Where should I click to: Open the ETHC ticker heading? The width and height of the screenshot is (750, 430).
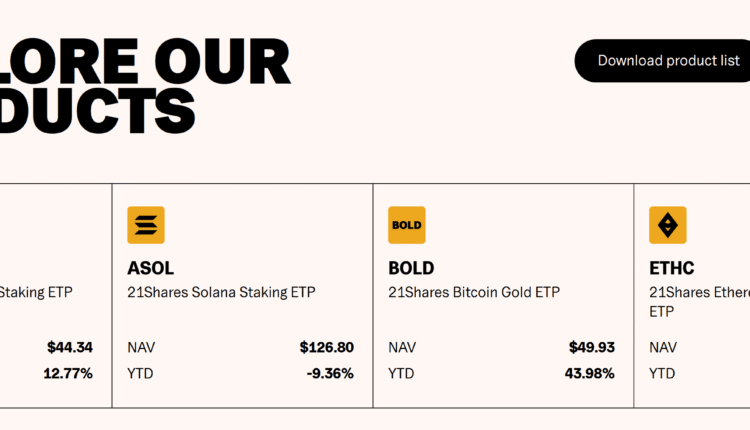coord(672,268)
